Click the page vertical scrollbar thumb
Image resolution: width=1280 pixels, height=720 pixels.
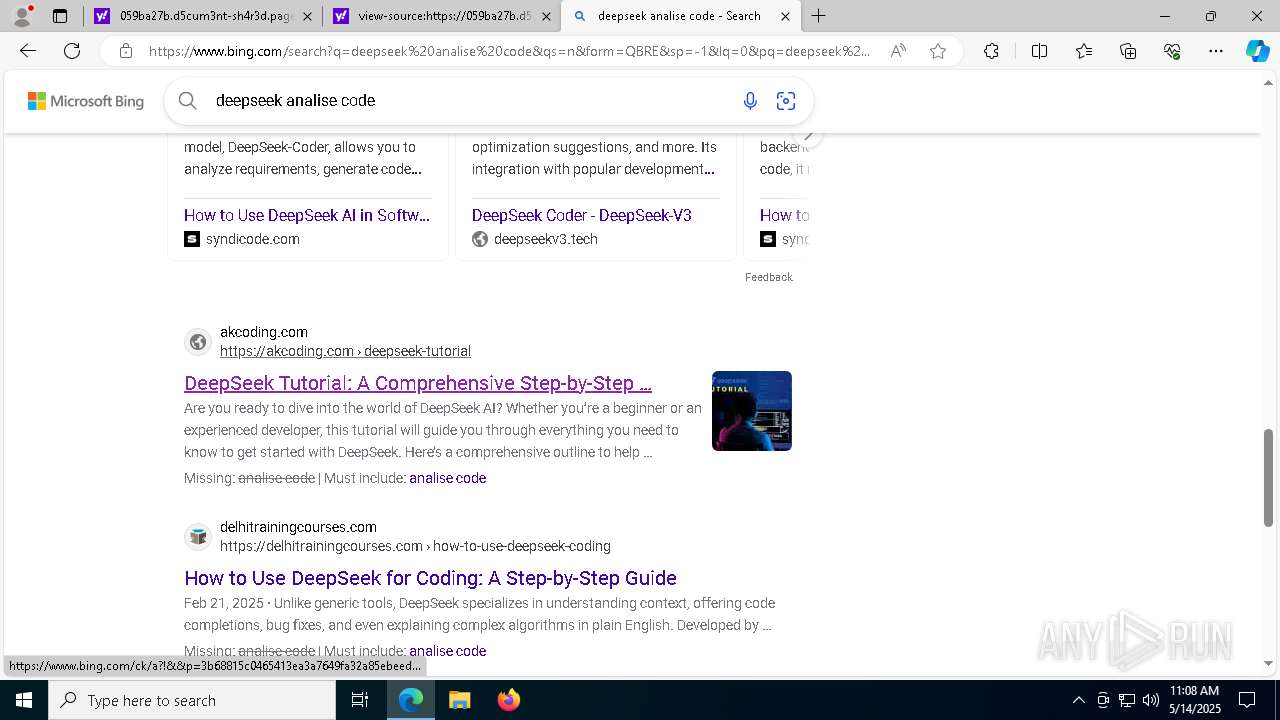[x=1269, y=478]
